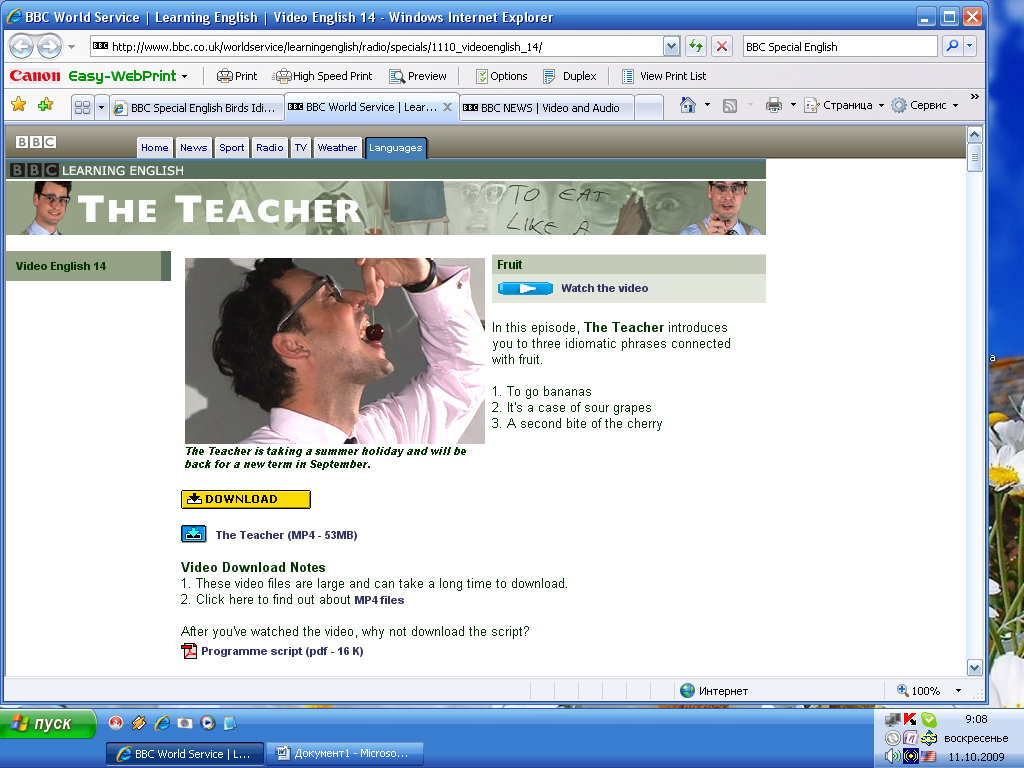
Task: Go back with the browser Back arrow
Action: click(x=21, y=47)
